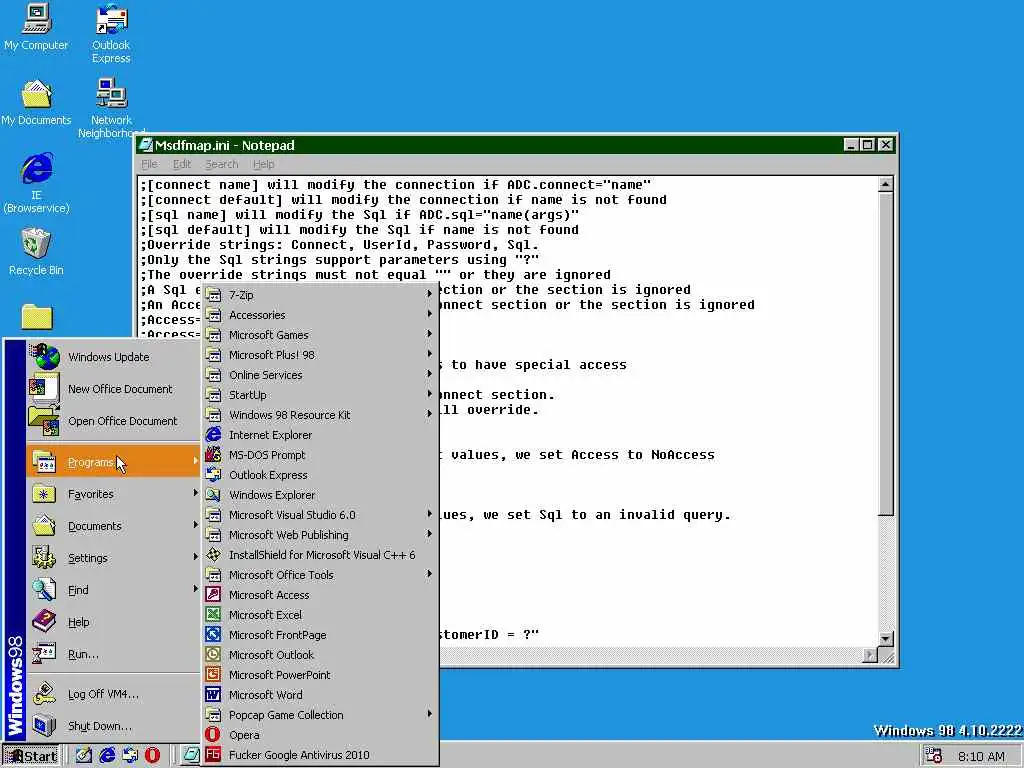The image size is (1024, 768).
Task: Expand the Online Services submenu
Action: point(320,375)
